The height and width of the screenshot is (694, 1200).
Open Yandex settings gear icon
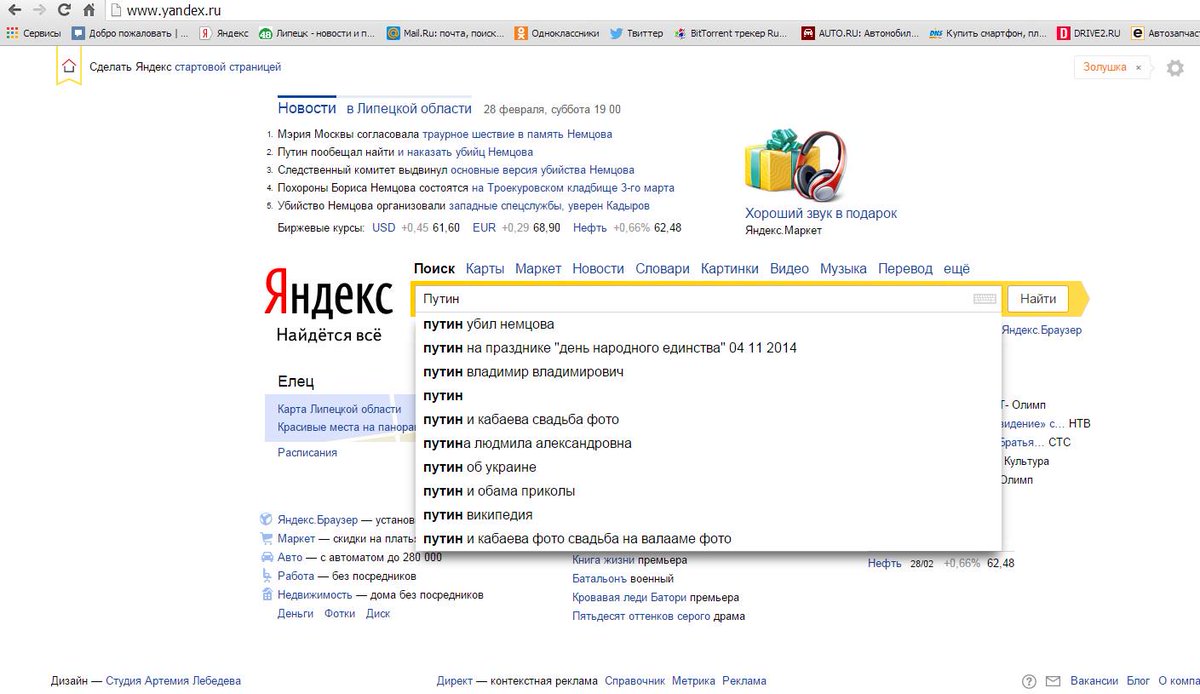(x=1175, y=68)
